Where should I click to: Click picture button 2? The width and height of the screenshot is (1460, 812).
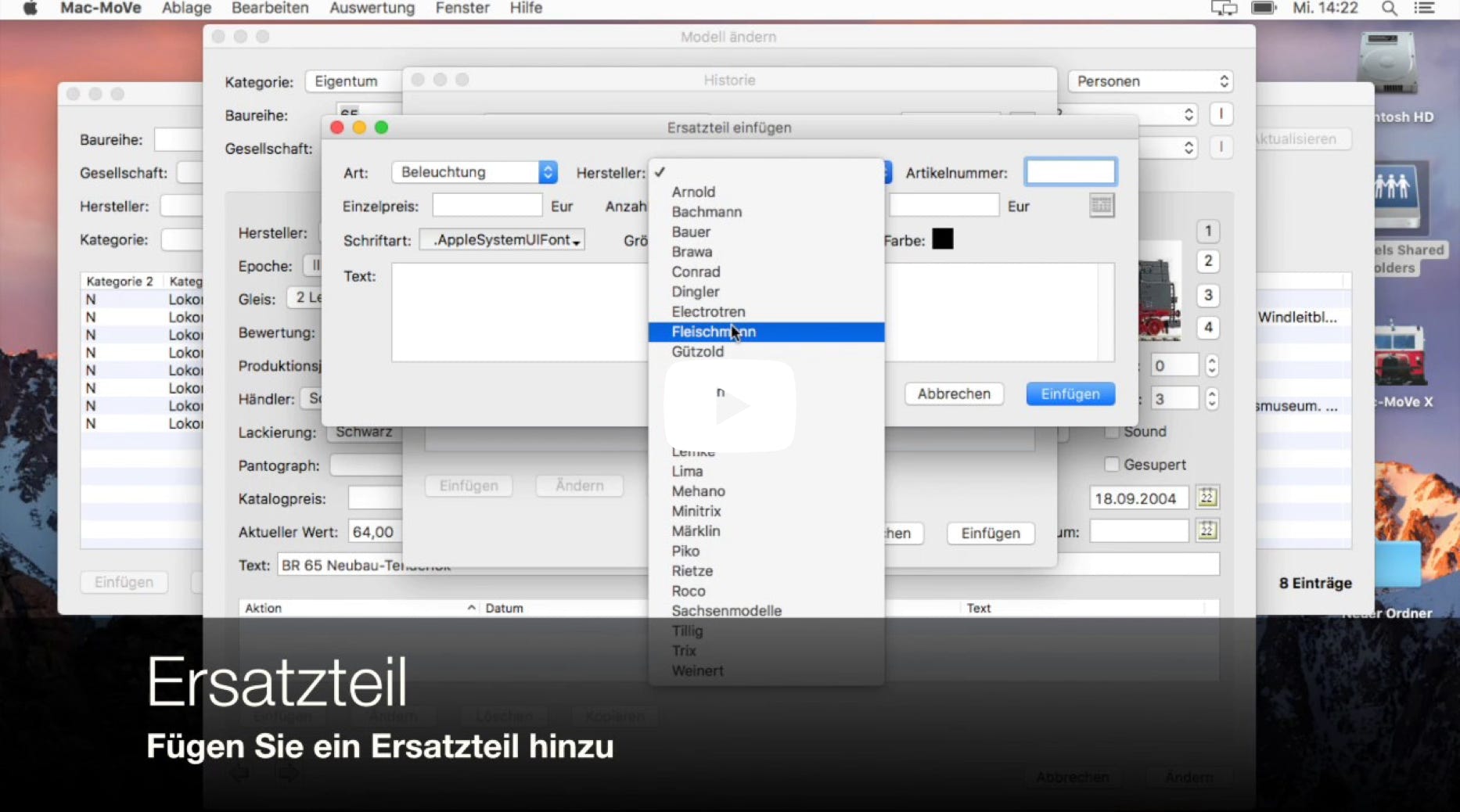coord(1208,260)
